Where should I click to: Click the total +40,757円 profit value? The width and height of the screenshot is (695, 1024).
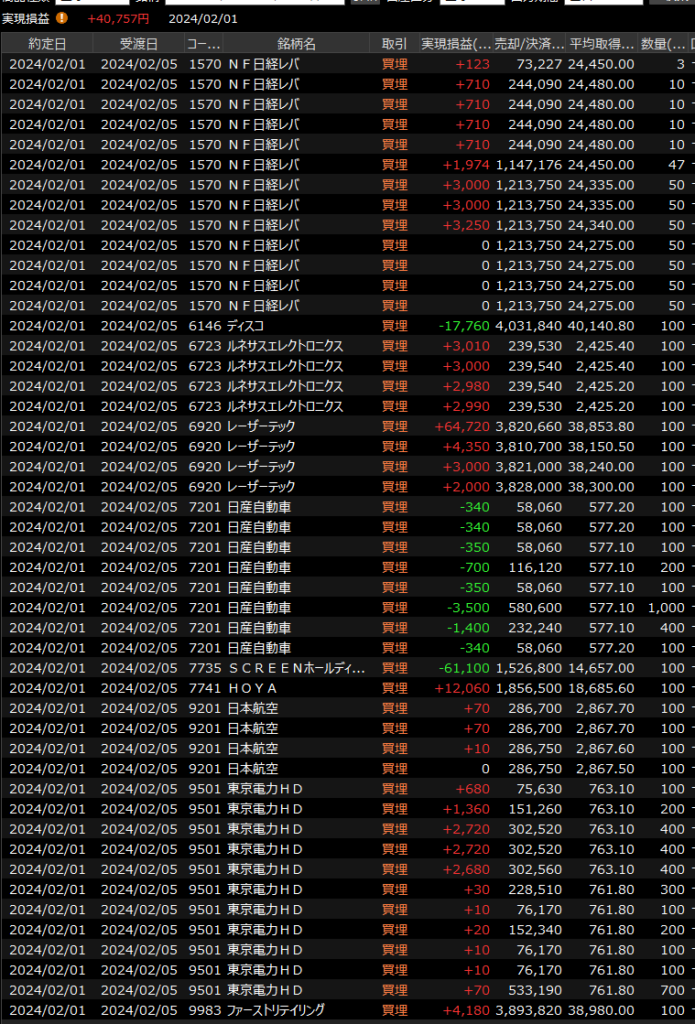(x=118, y=18)
